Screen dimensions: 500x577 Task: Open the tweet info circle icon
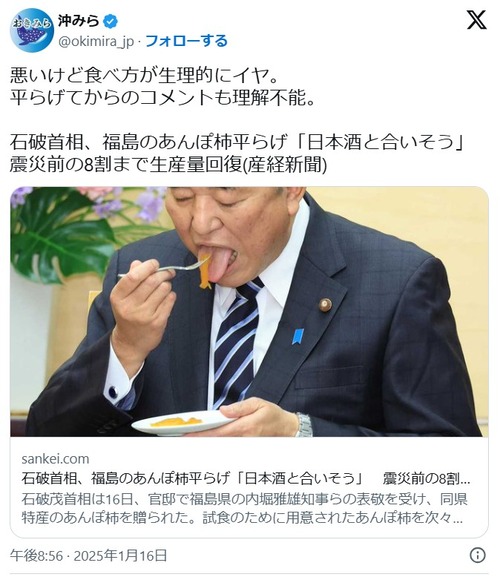[x=478, y=555]
